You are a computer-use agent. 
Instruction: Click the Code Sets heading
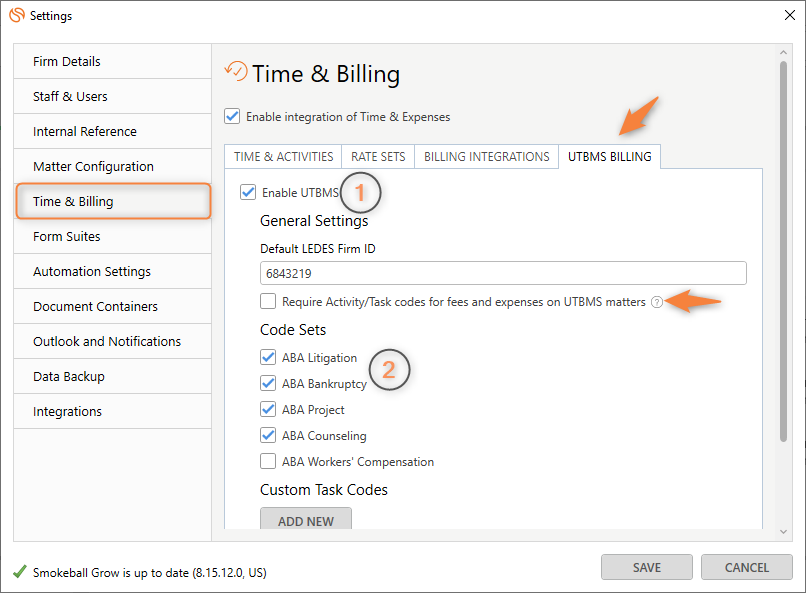293,329
